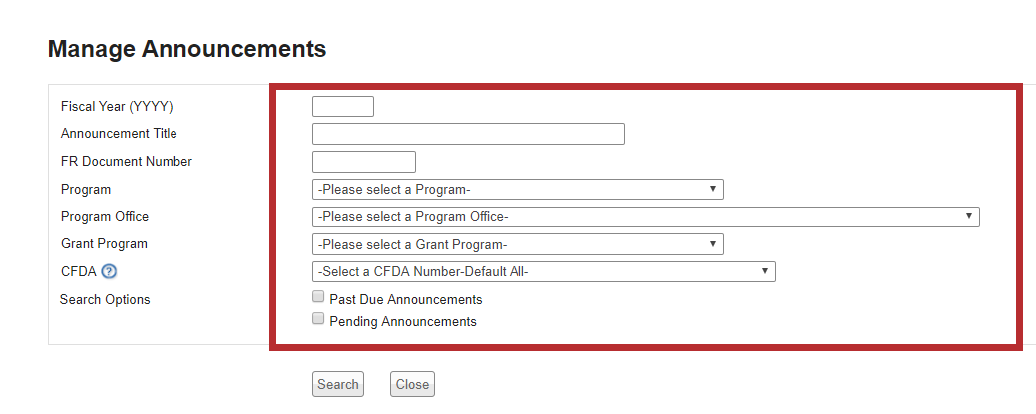This screenshot has height=414, width=1036.
Task: Click the 'Manage Announcements' page heading
Action: 187,48
